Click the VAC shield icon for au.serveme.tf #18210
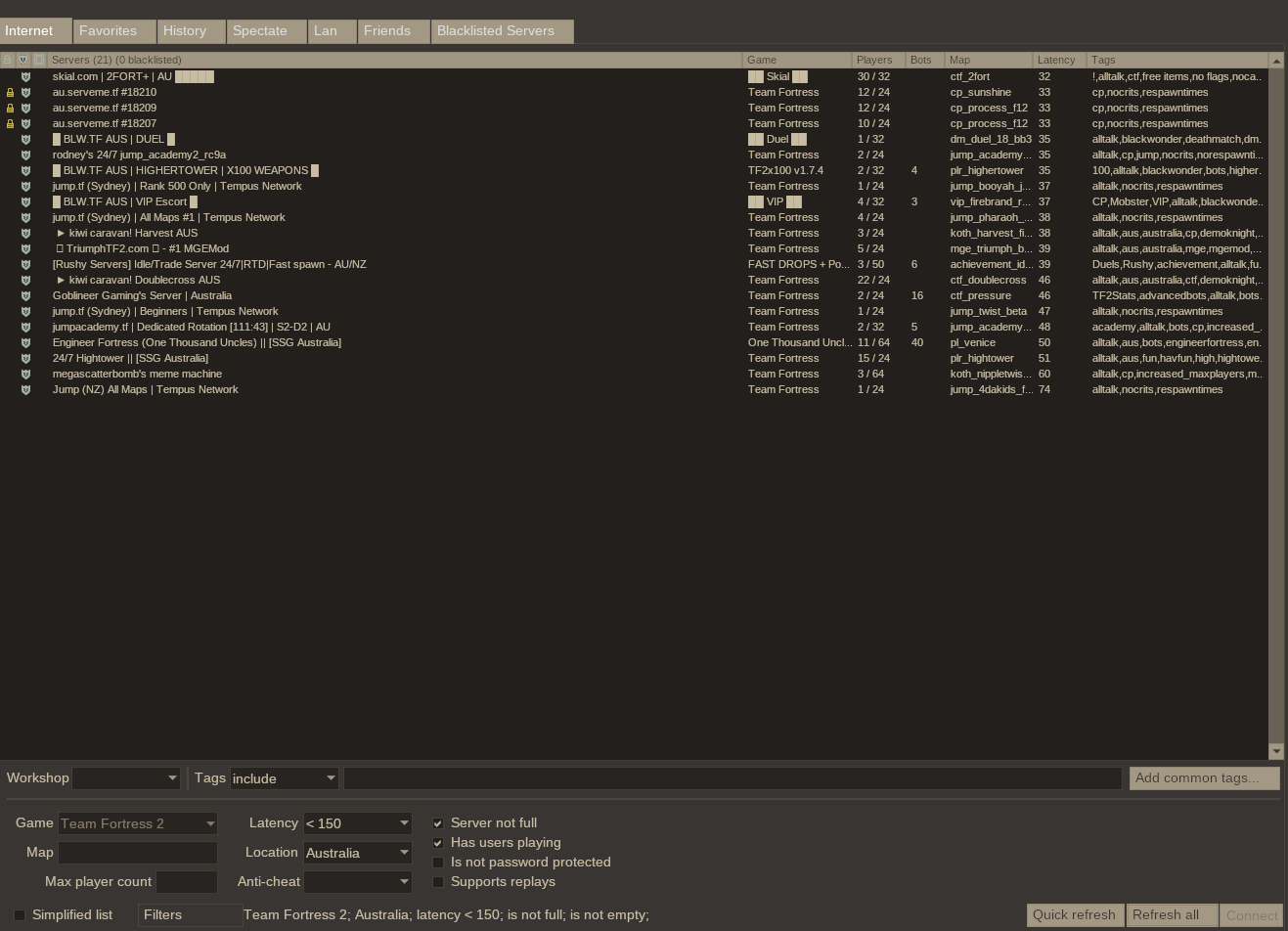1288x931 pixels. [26, 92]
